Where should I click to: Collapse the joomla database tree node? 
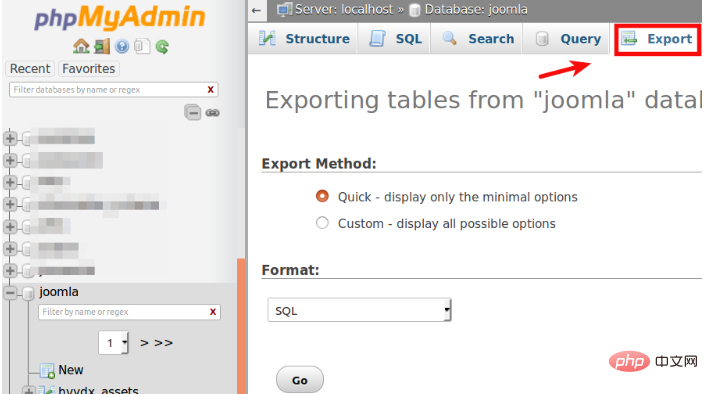point(10,293)
